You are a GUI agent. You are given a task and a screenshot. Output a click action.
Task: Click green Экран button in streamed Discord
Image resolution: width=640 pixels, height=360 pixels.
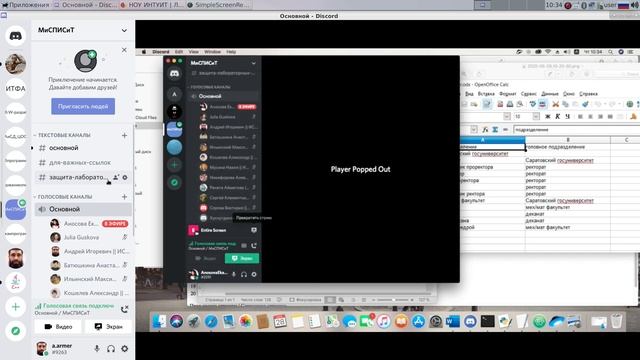(242, 258)
